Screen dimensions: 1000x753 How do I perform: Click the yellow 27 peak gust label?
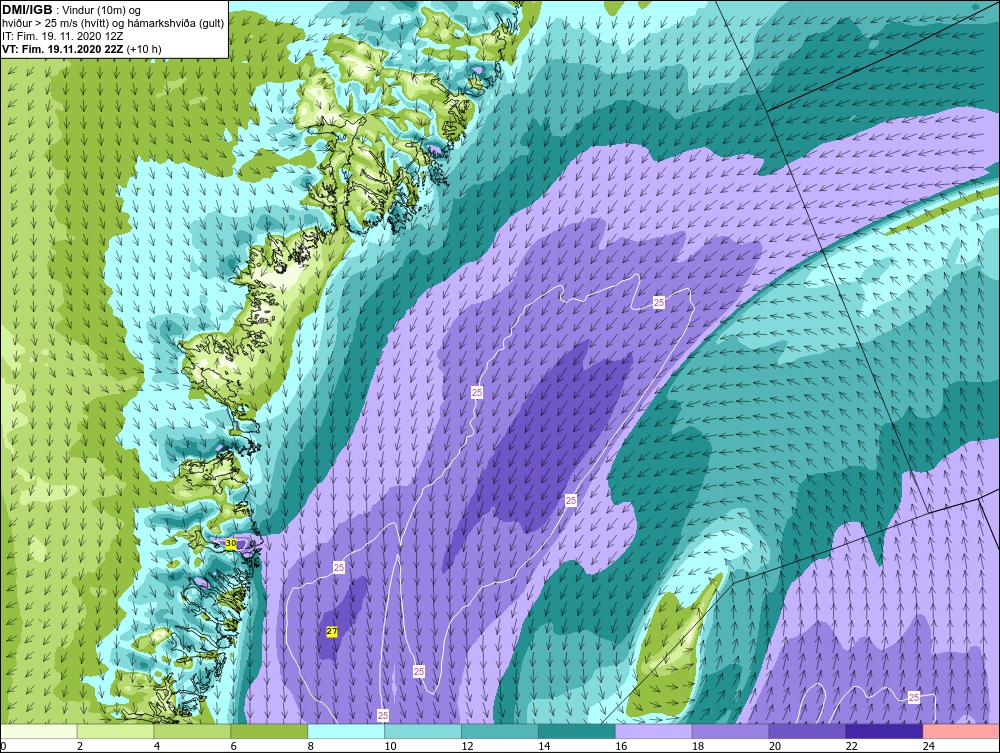pos(332,631)
